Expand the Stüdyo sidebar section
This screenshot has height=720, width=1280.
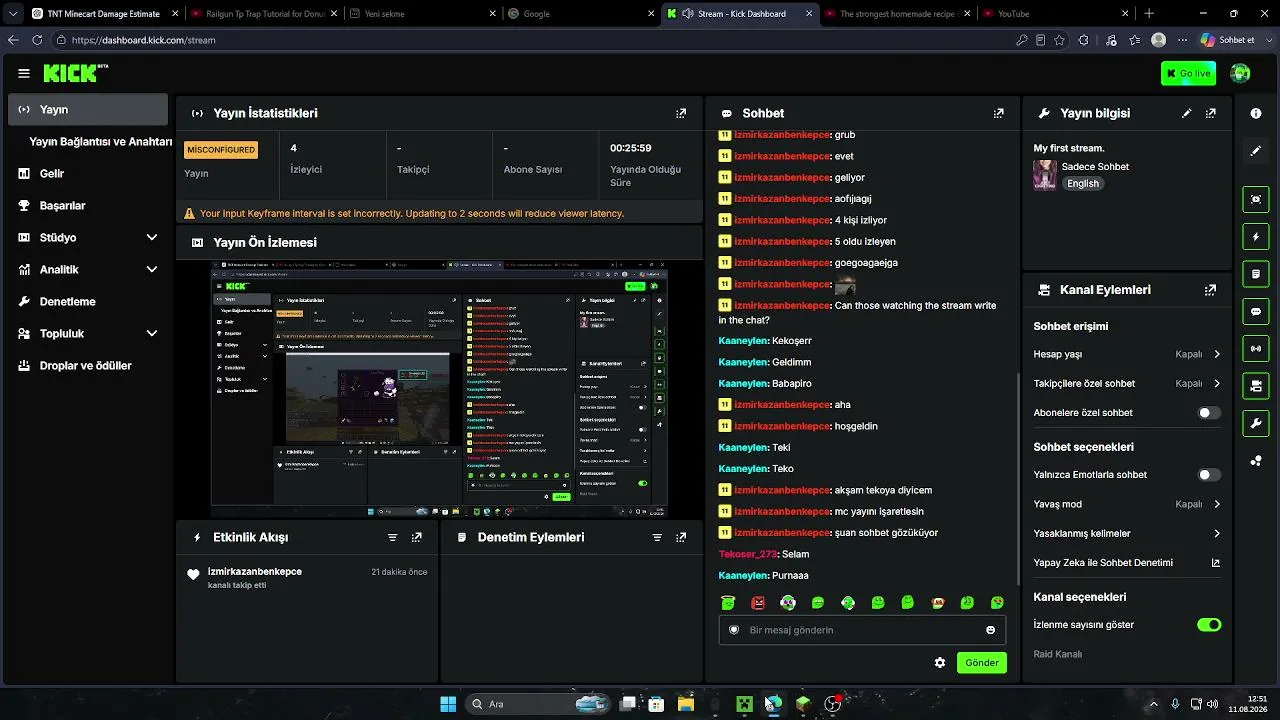pos(88,238)
